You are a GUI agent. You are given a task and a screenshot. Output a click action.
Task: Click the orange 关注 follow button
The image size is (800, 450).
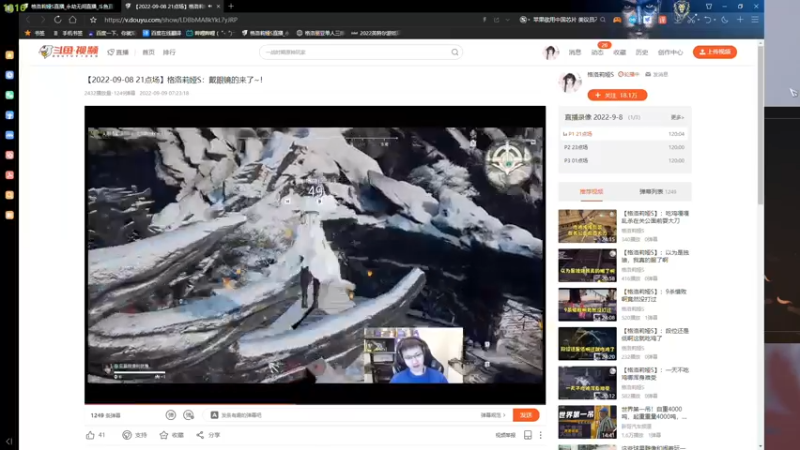point(617,95)
